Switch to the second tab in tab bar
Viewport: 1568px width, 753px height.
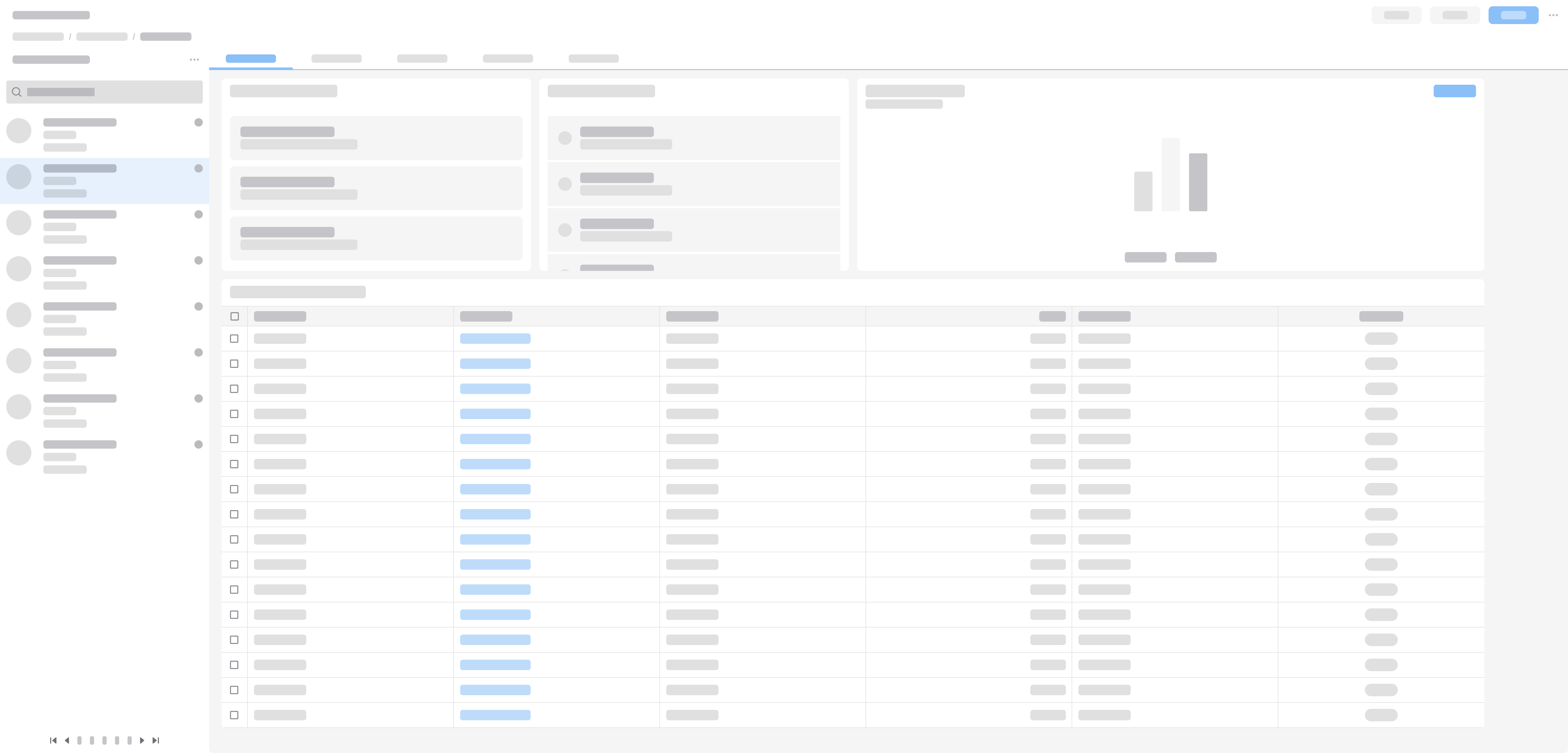point(336,59)
